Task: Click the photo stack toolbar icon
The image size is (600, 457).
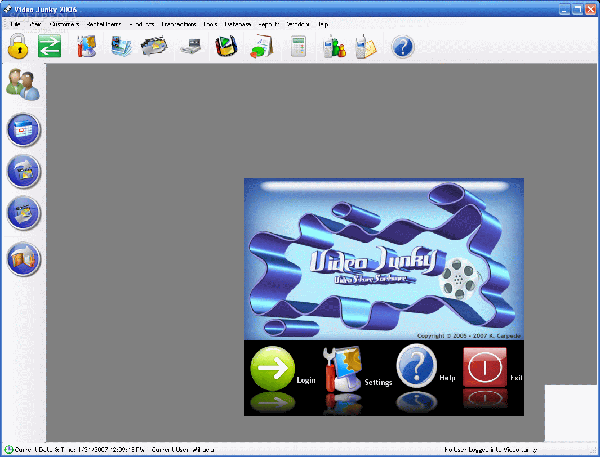Action: [121, 46]
